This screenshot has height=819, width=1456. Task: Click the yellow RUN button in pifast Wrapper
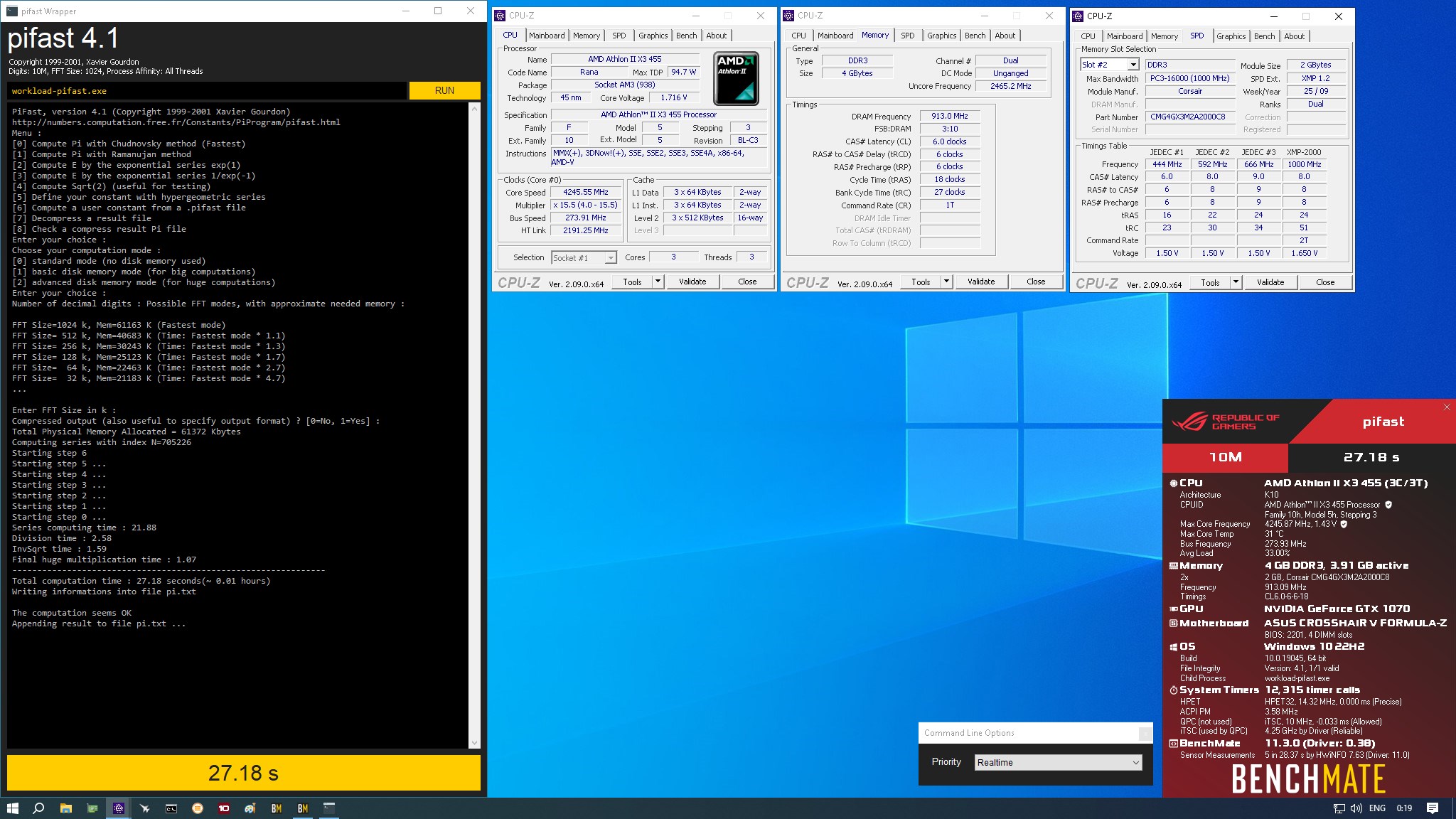pyautogui.click(x=444, y=90)
